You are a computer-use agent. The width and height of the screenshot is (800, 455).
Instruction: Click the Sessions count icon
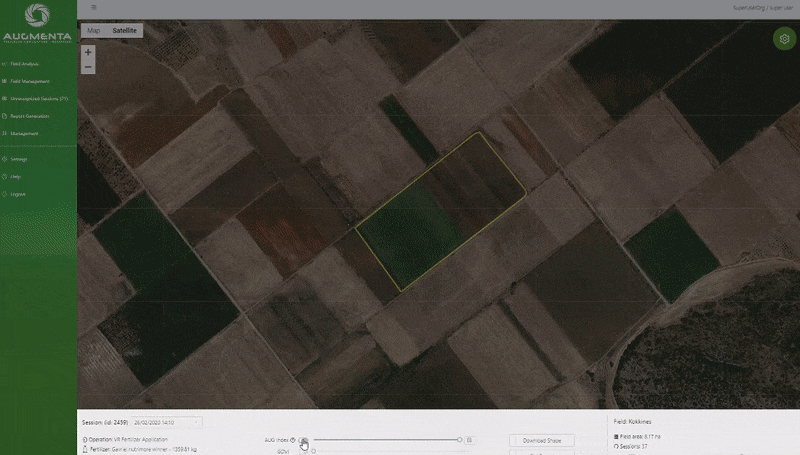click(616, 446)
